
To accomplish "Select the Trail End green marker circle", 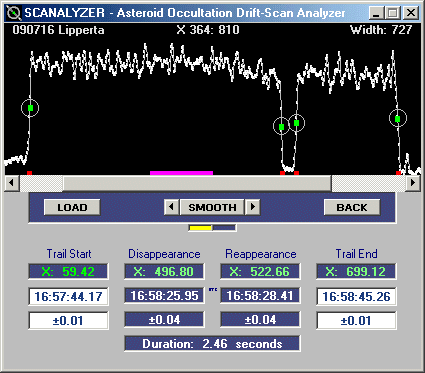I will point(398,118).
